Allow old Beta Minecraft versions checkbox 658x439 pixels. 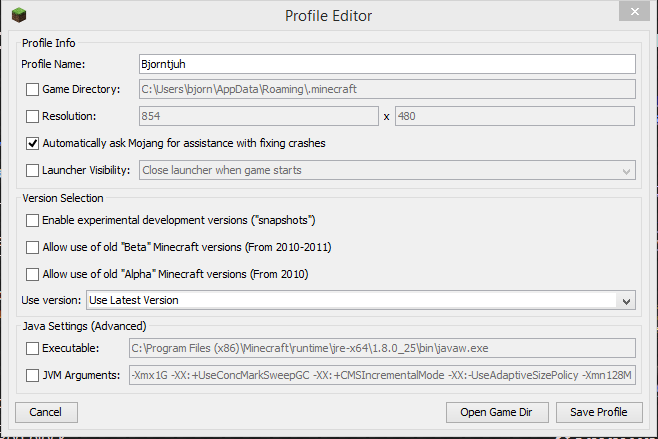click(32, 247)
